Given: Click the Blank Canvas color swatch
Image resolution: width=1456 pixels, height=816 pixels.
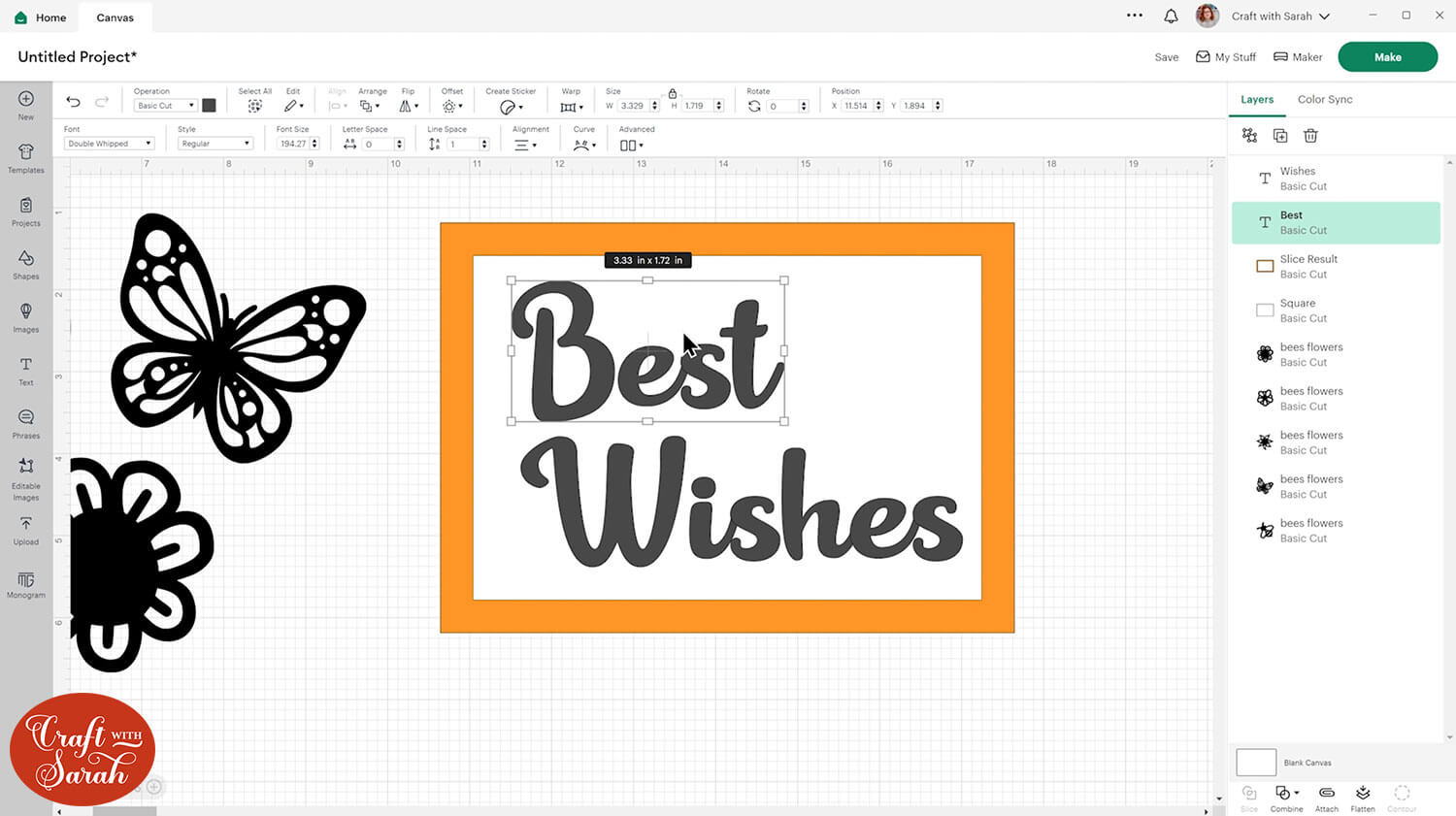Looking at the screenshot, I should (x=1256, y=763).
